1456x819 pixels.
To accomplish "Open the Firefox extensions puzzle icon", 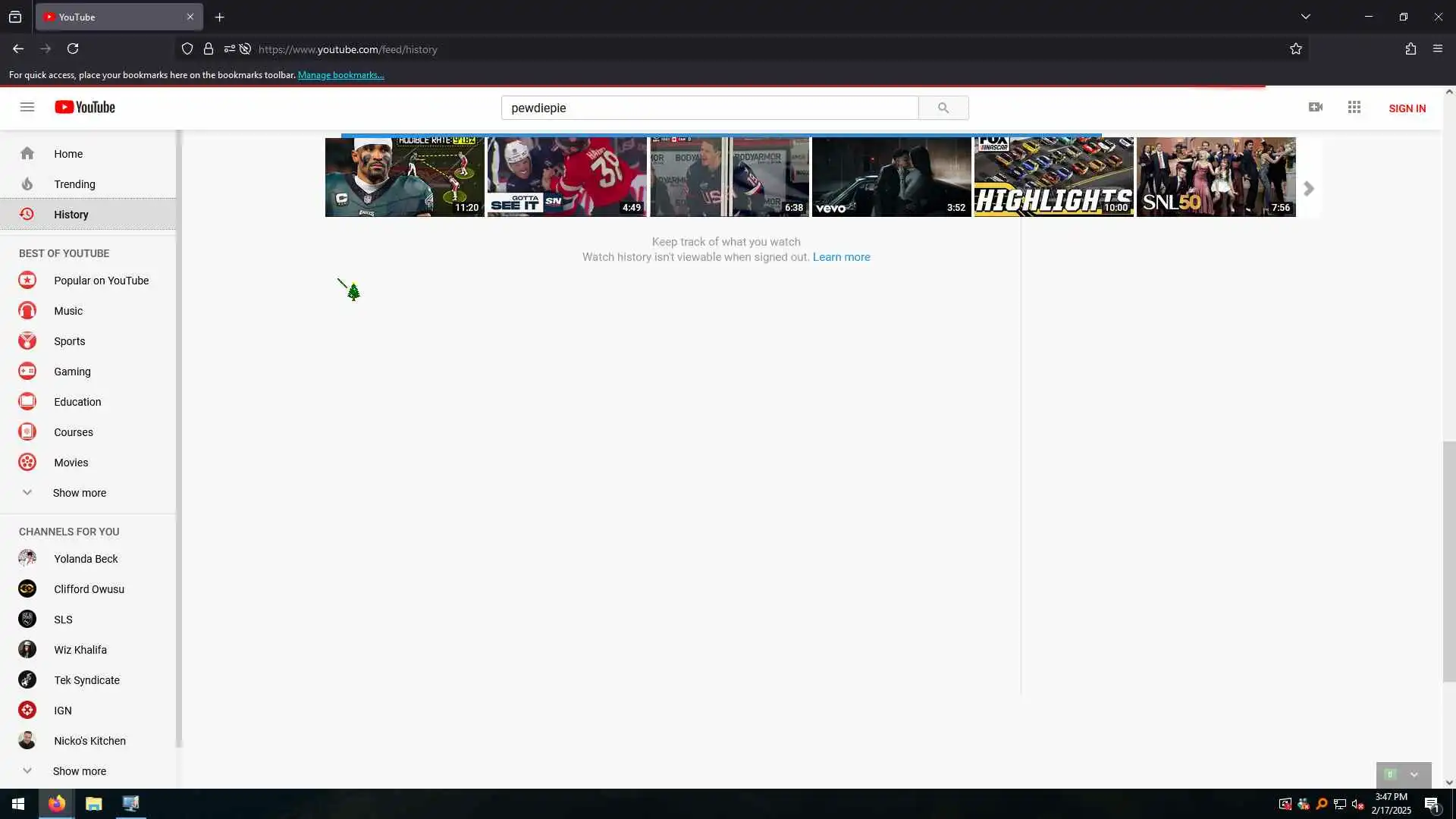I will (1410, 49).
